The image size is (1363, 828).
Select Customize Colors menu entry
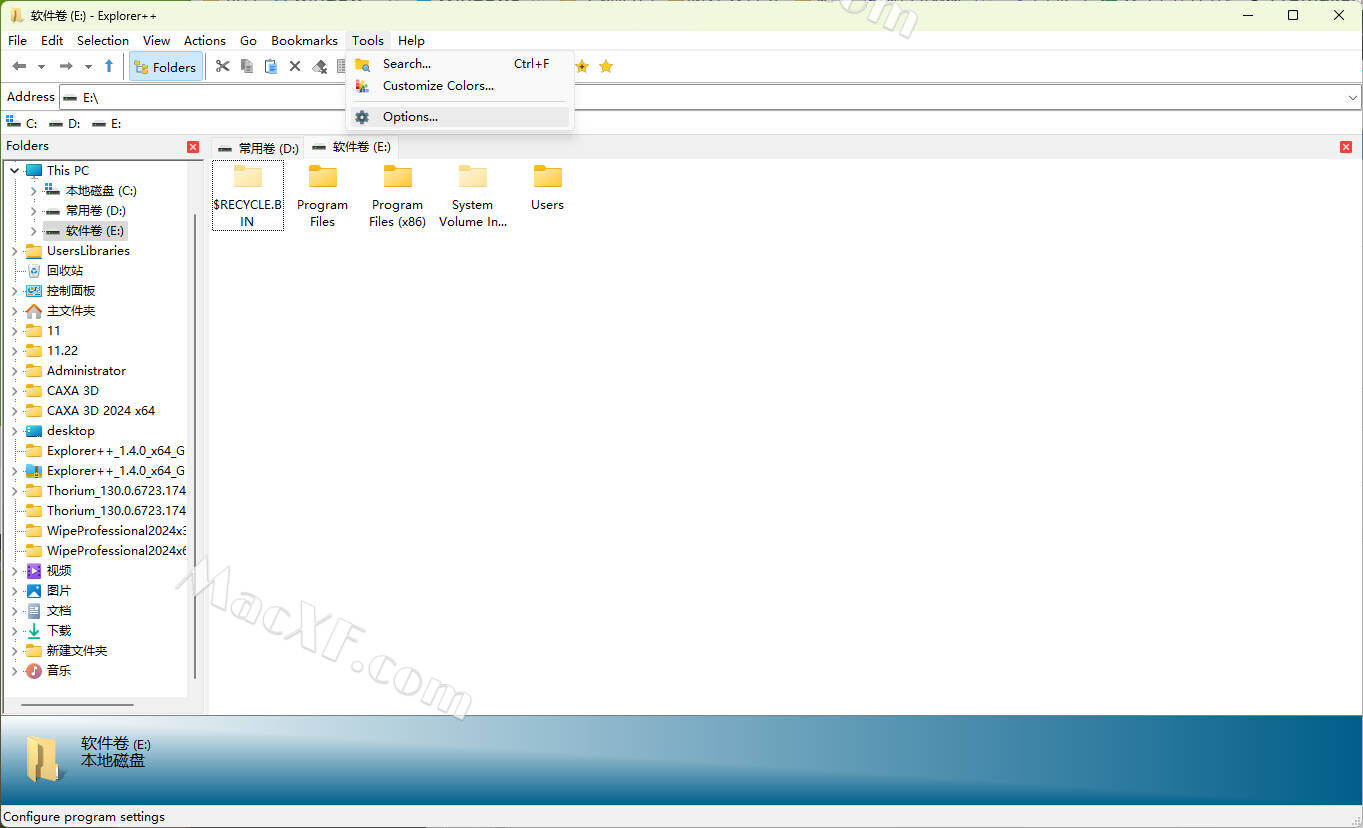[x=438, y=86]
